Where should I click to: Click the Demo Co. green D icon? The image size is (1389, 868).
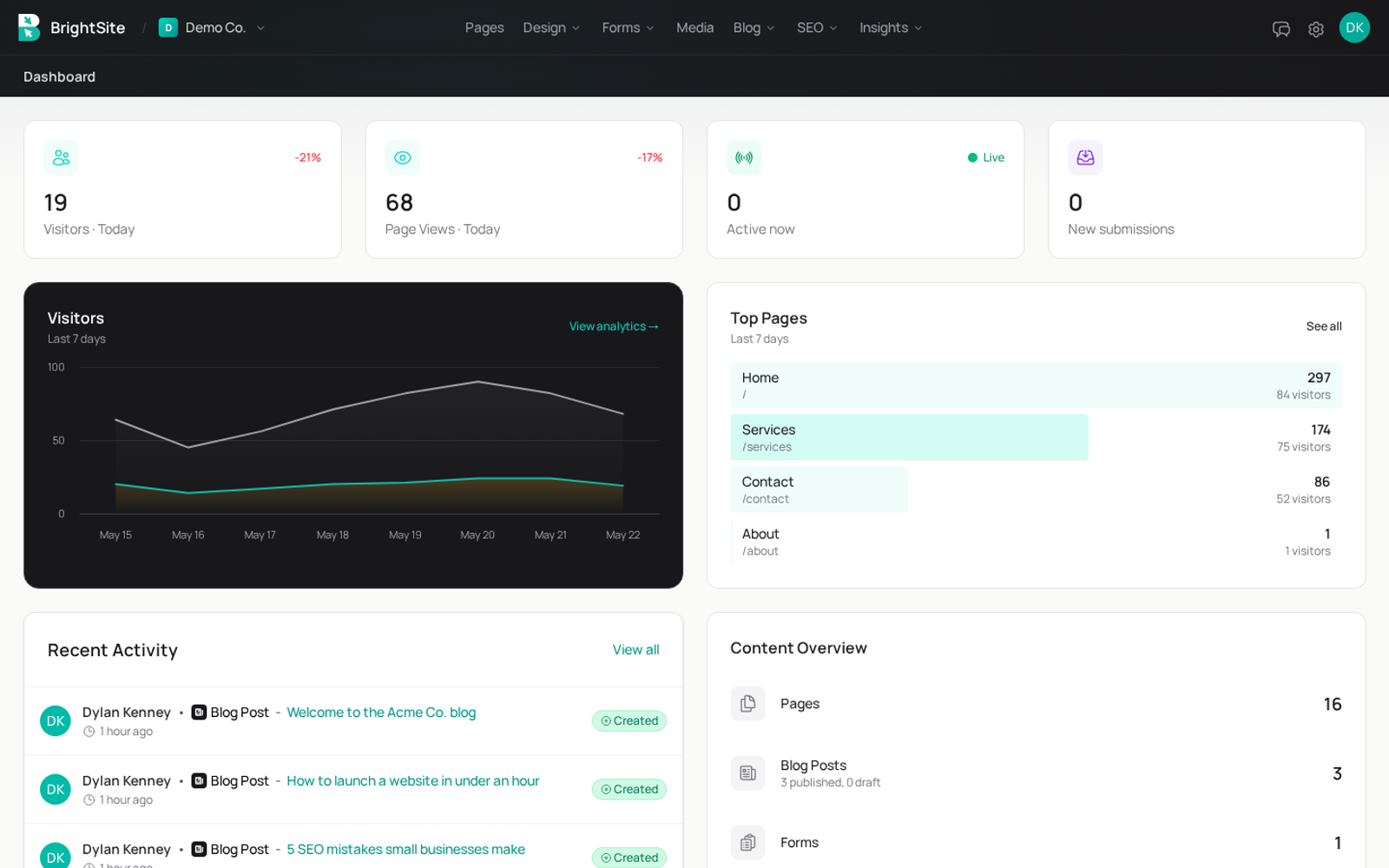tap(168, 28)
